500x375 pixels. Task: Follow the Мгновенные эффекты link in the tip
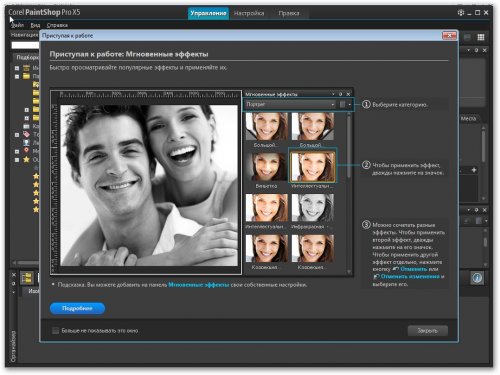[199, 285]
